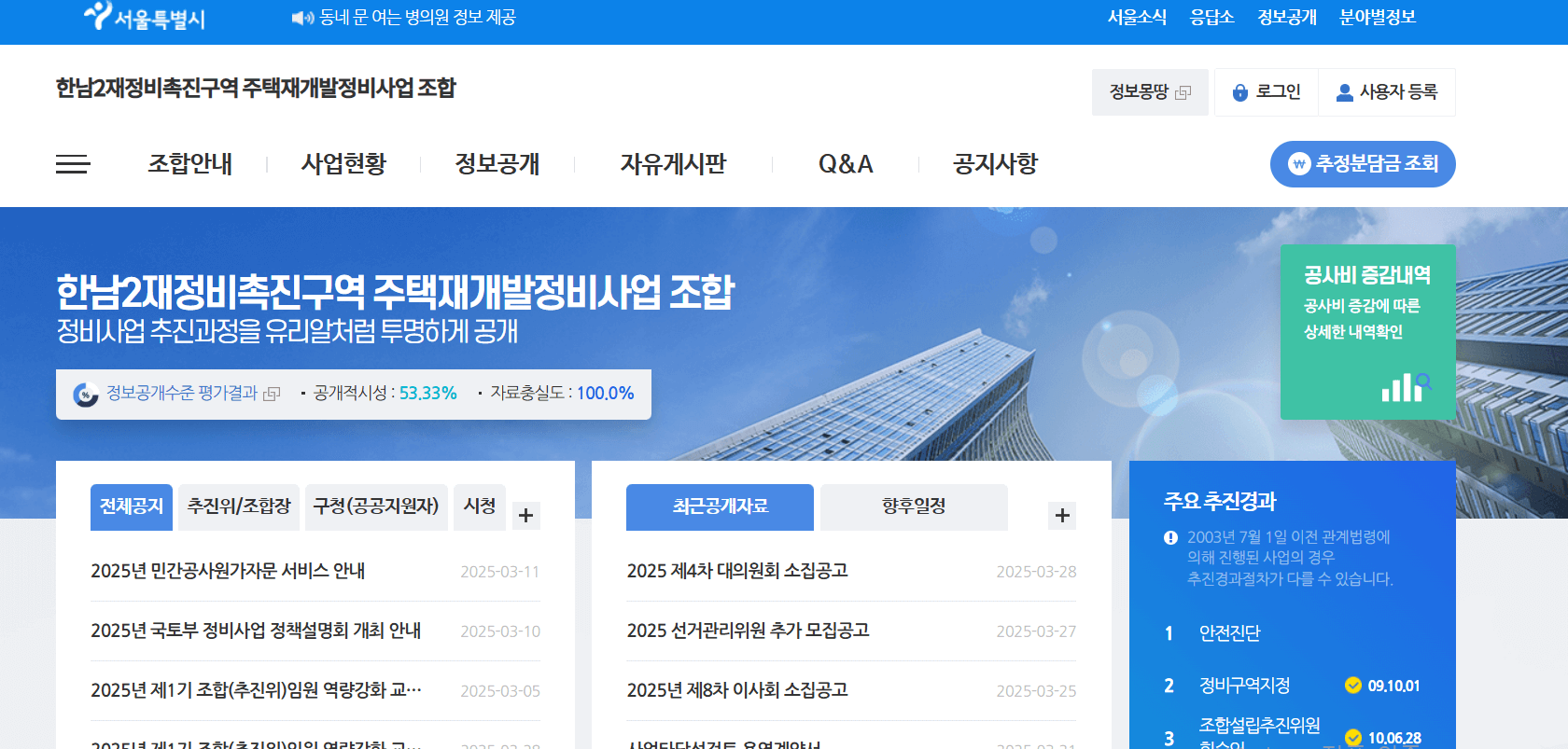The height and width of the screenshot is (749, 1568).
Task: Click the lock icon beside 로그인
Action: 1240,92
